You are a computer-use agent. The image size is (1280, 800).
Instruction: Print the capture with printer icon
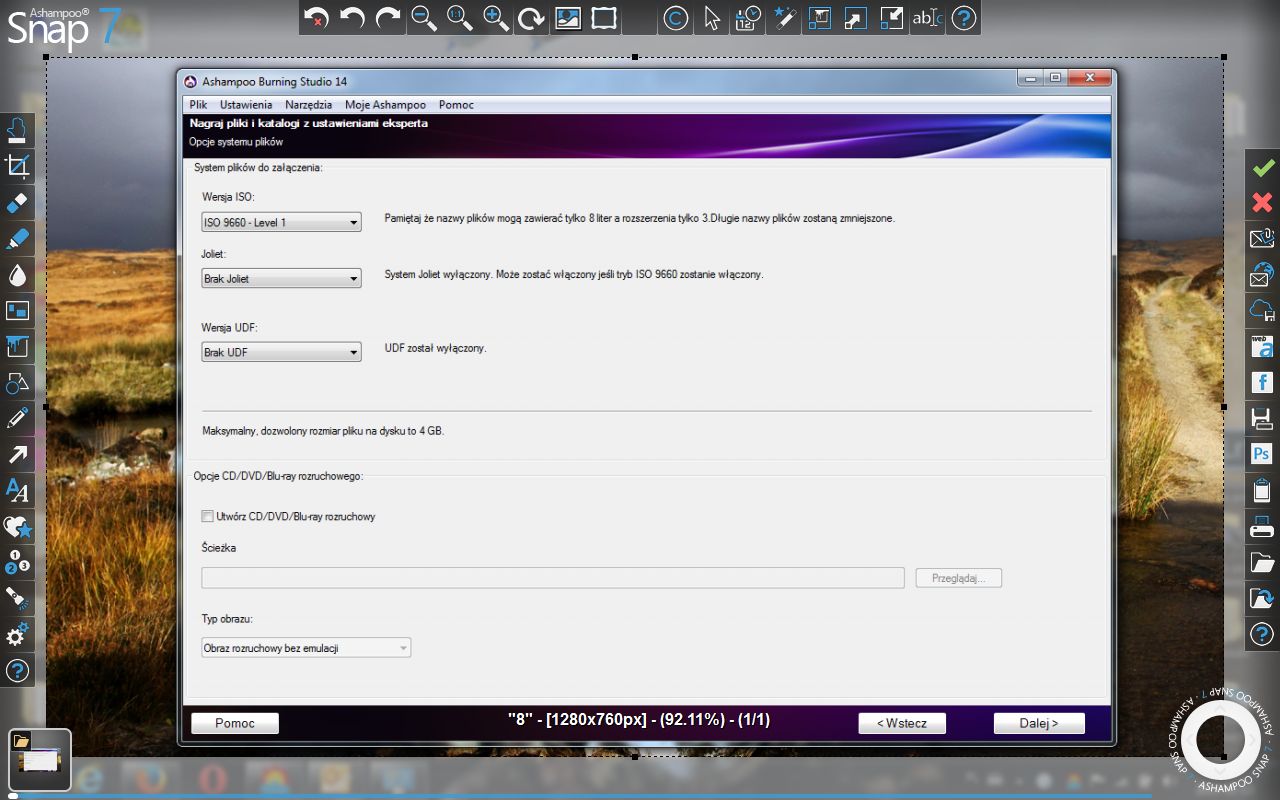(1262, 526)
